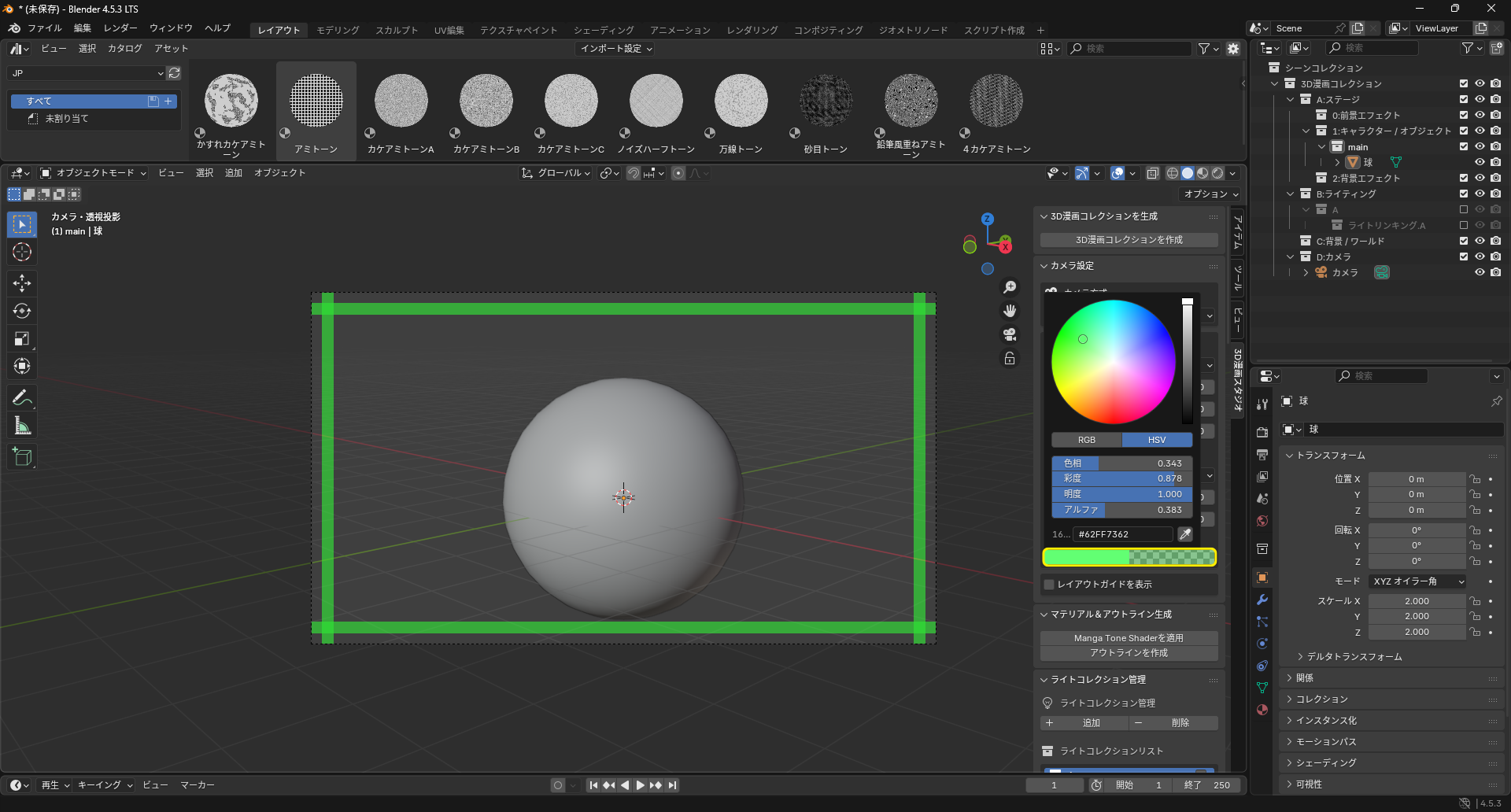Disable rendering for C:背景 / ワールド collection

[x=1495, y=241]
